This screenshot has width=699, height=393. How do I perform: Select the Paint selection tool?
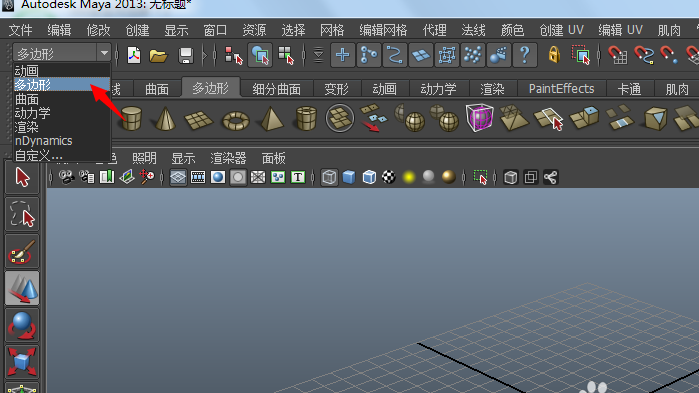point(22,251)
